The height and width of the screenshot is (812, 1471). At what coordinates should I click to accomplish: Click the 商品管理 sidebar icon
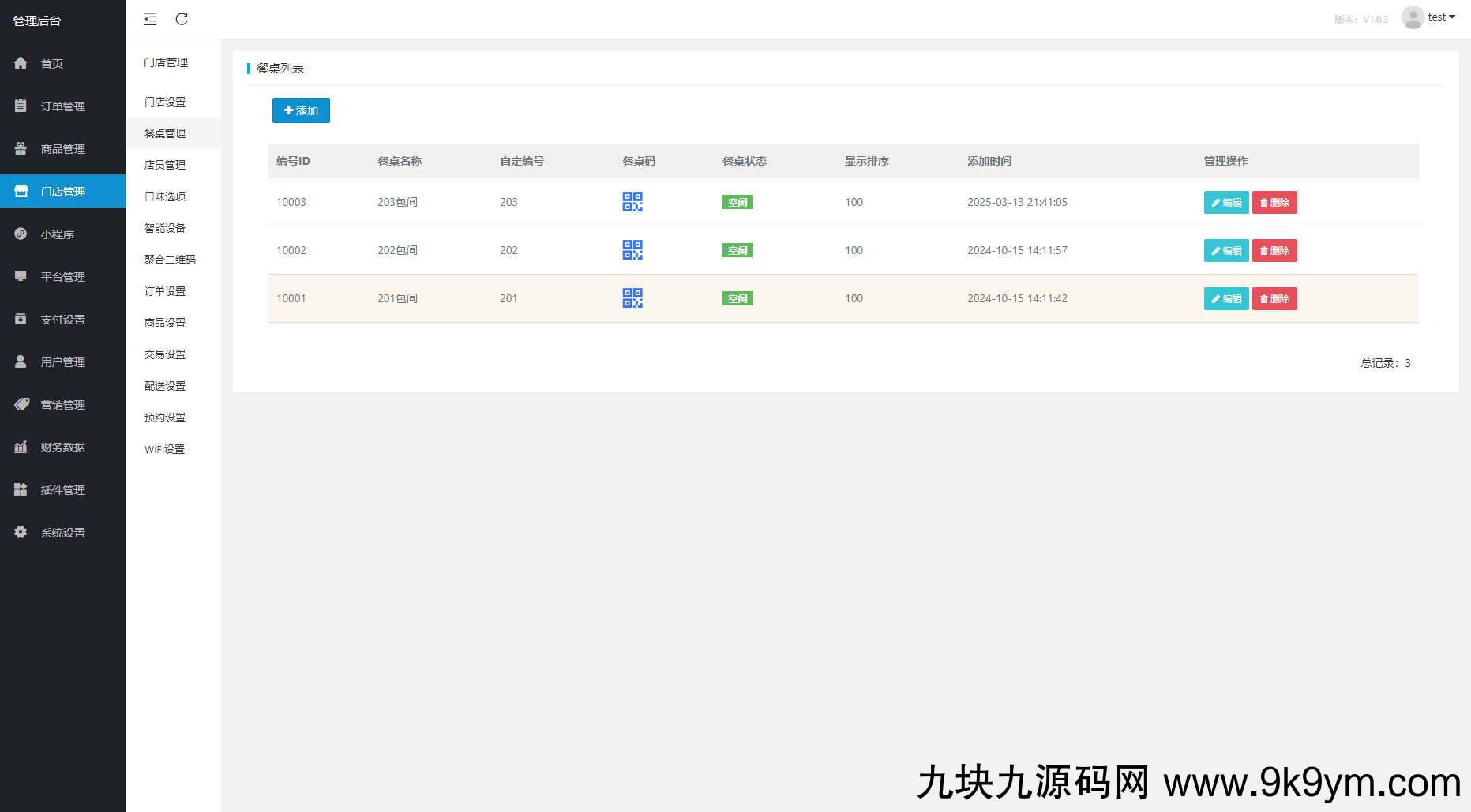pyautogui.click(x=21, y=148)
